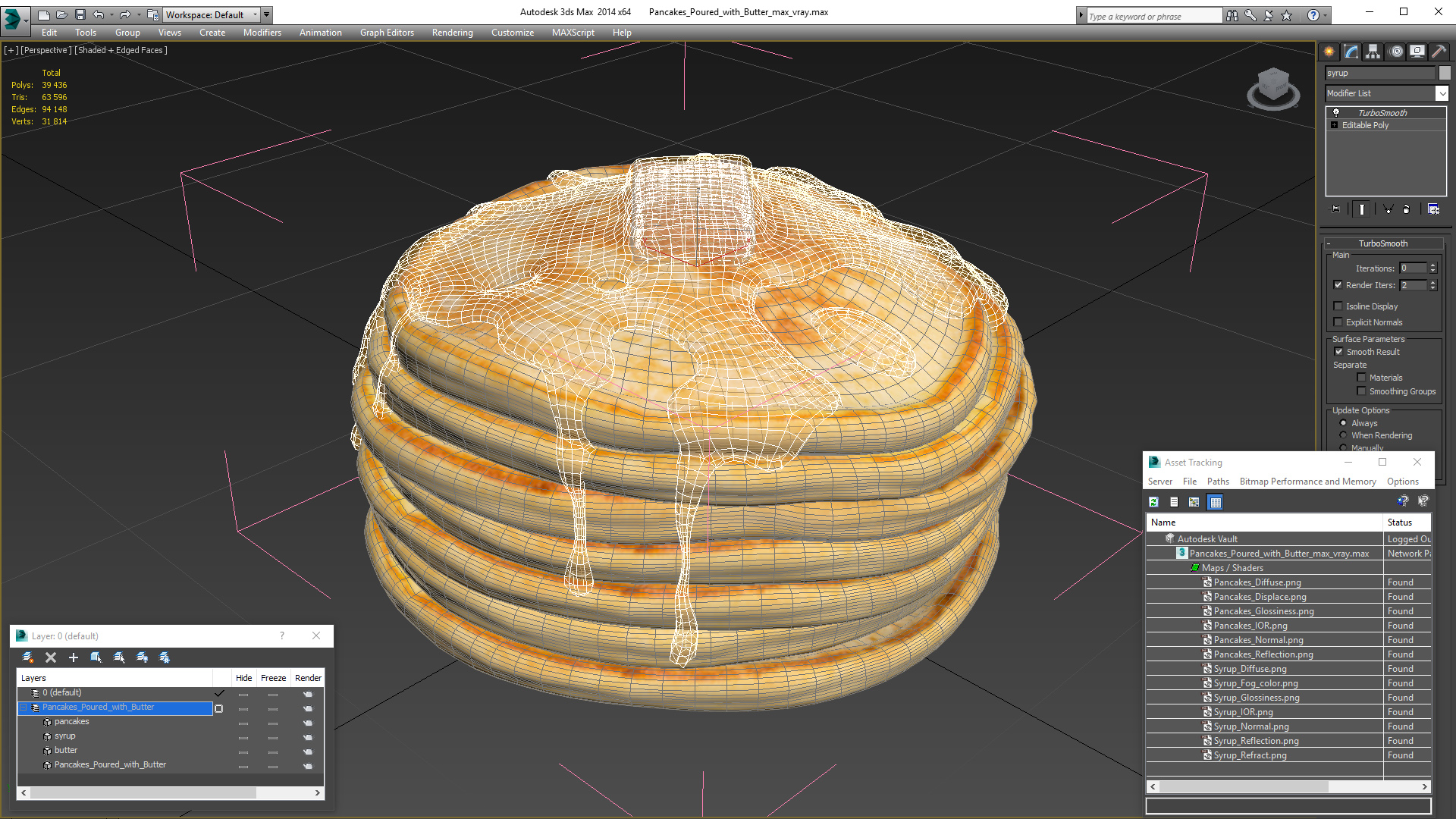The height and width of the screenshot is (819, 1456).
Task: Open the Help dropdown arrow
Action: (1326, 15)
